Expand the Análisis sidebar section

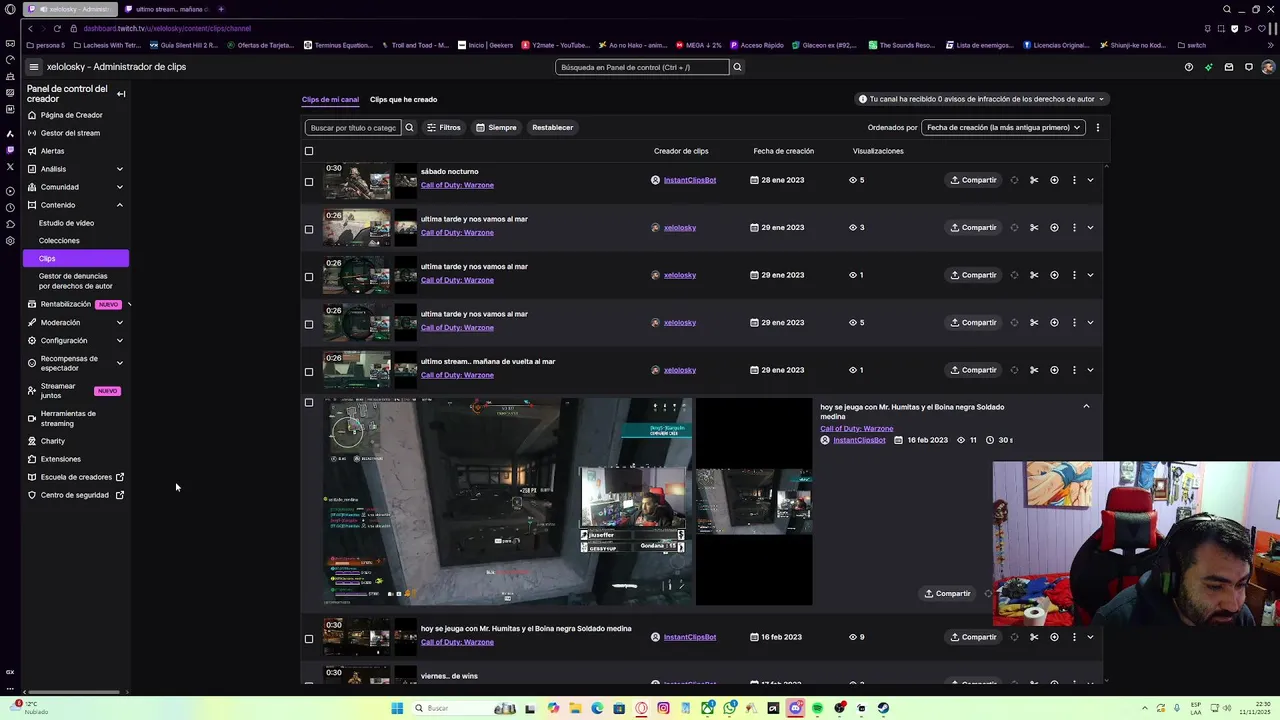[x=120, y=169]
